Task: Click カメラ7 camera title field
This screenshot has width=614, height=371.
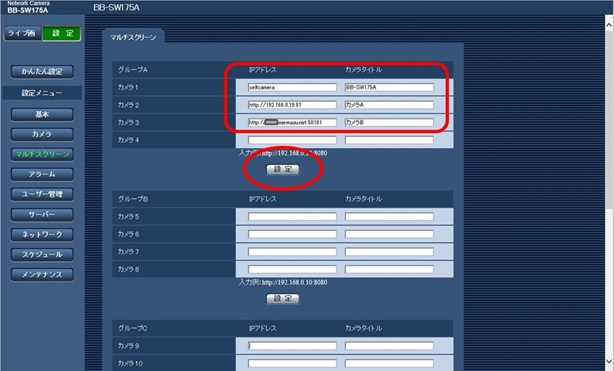Action: (x=389, y=252)
